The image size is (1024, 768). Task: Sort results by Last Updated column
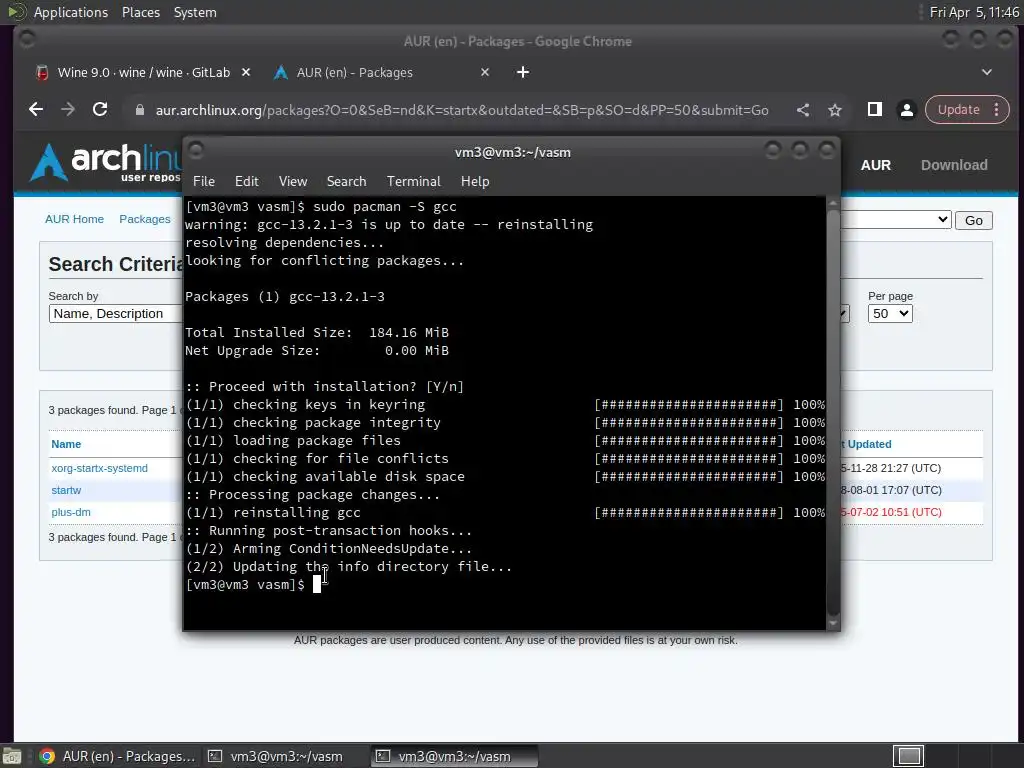[867, 444]
